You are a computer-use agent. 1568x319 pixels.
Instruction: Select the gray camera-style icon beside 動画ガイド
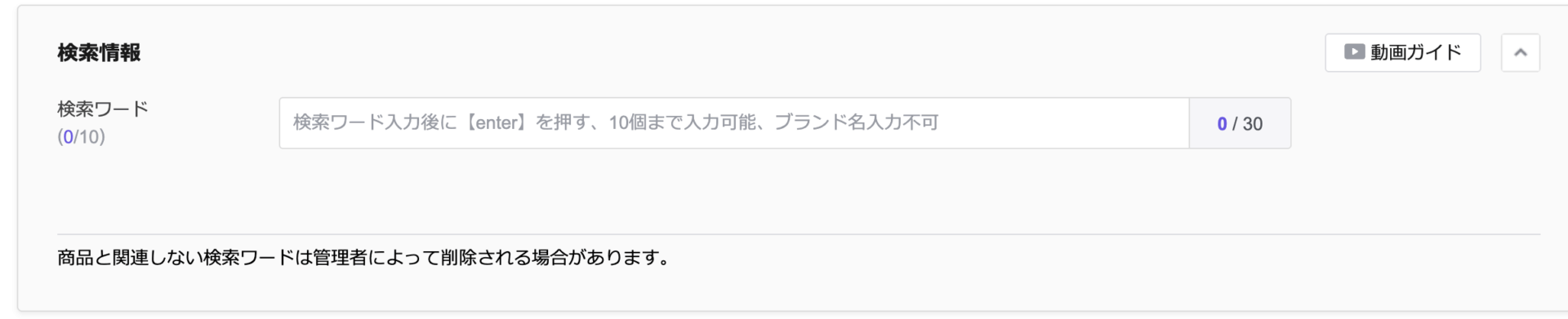tap(1354, 51)
